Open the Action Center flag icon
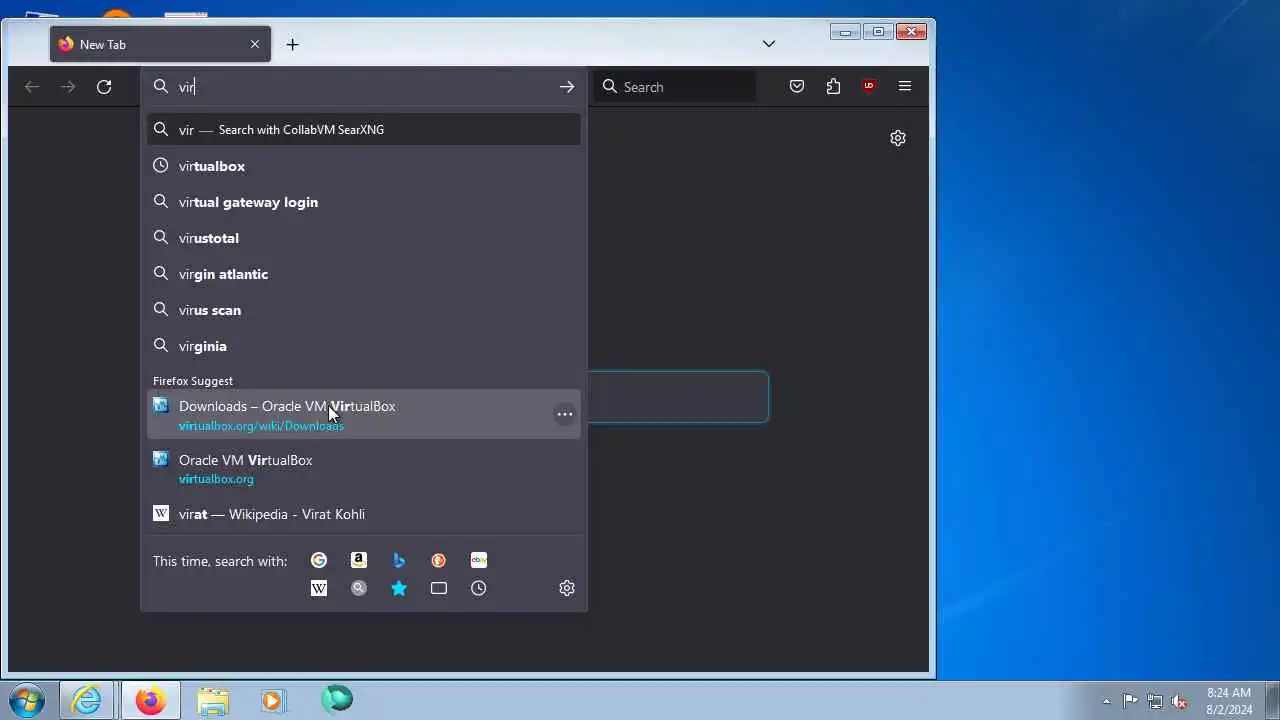The width and height of the screenshot is (1280, 720). (x=1130, y=701)
